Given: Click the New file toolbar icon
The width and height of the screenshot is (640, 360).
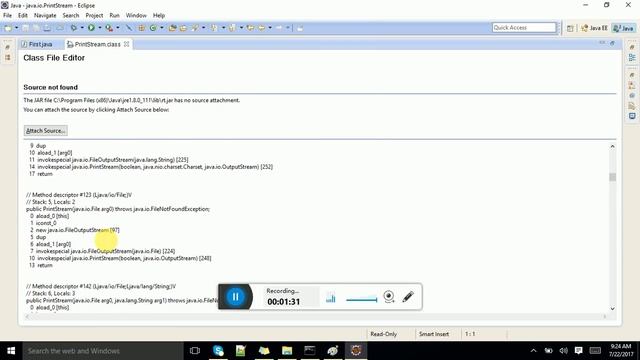Looking at the screenshot, I should (8, 28).
